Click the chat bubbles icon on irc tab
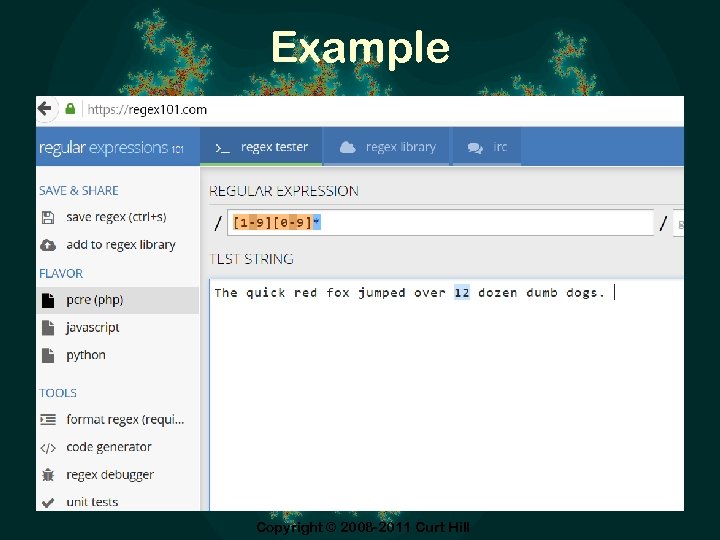The width and height of the screenshot is (720, 540). point(475,148)
